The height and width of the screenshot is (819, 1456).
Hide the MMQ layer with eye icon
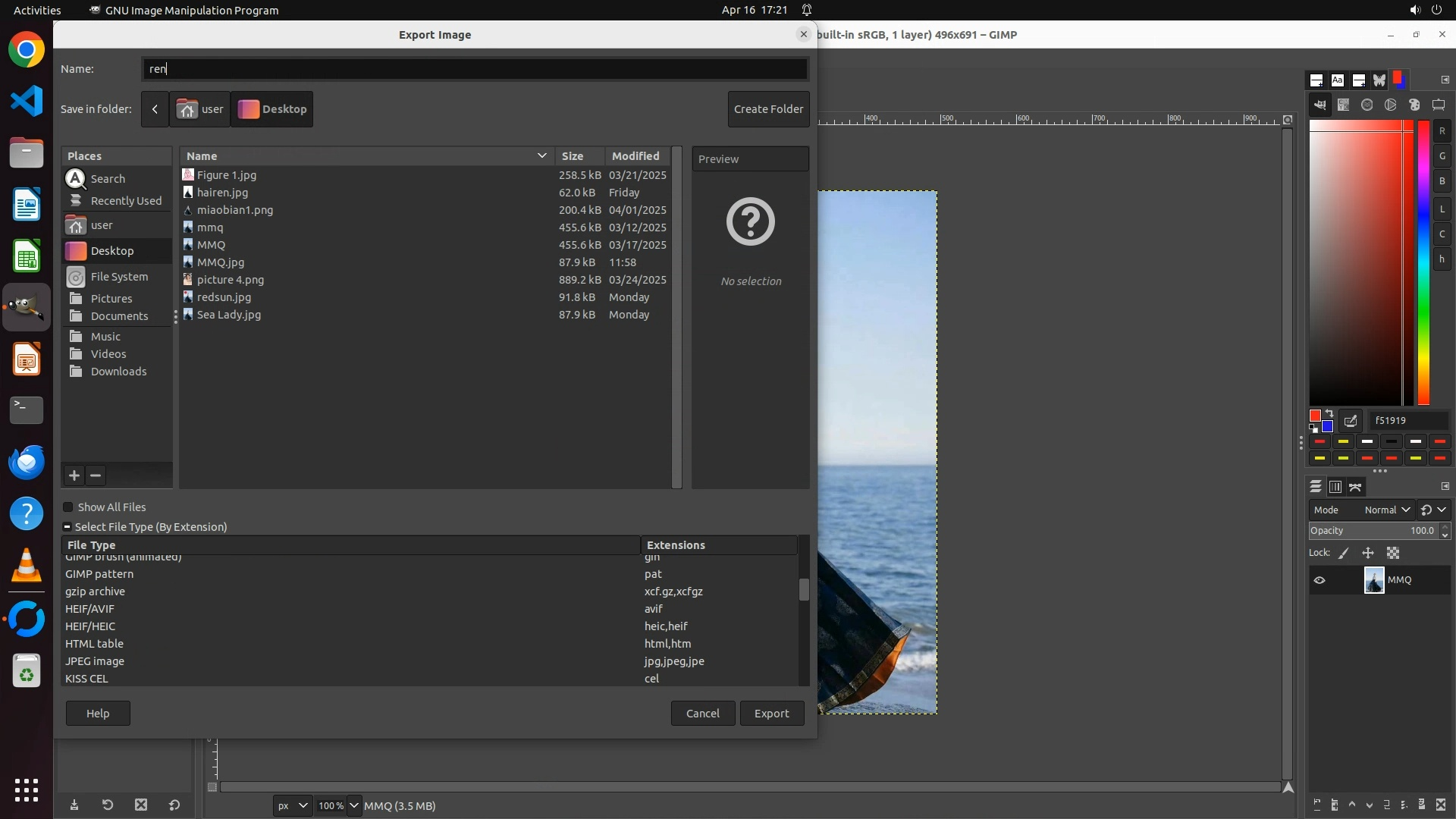point(1319,580)
